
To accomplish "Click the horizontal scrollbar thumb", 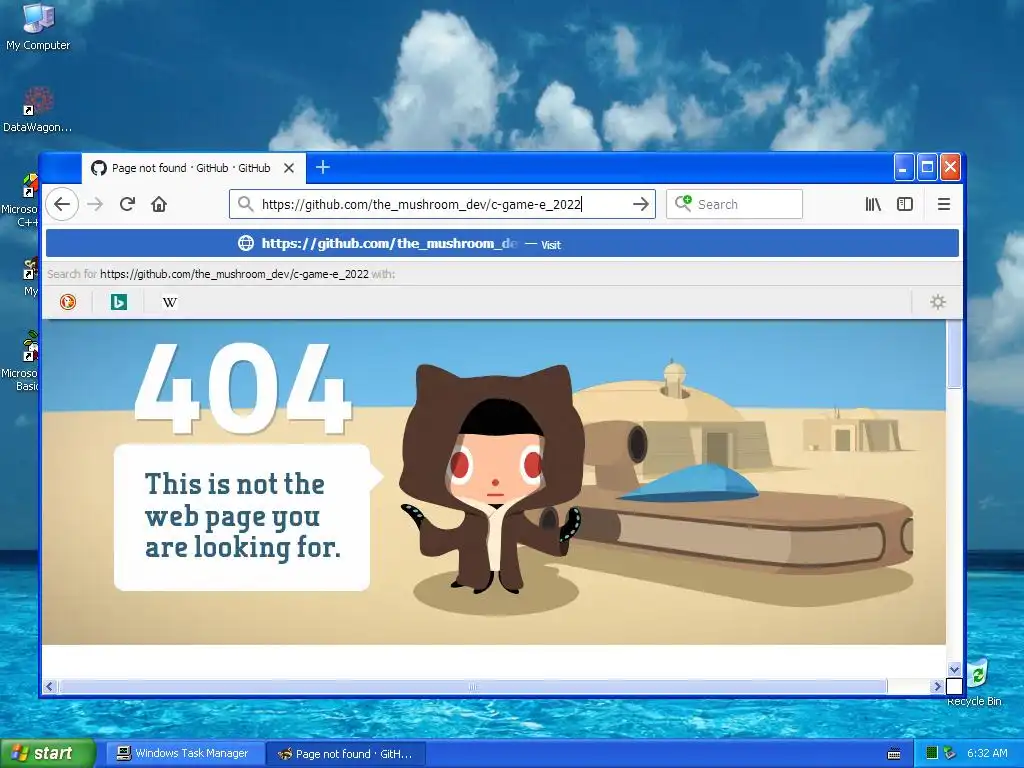I will (473, 687).
